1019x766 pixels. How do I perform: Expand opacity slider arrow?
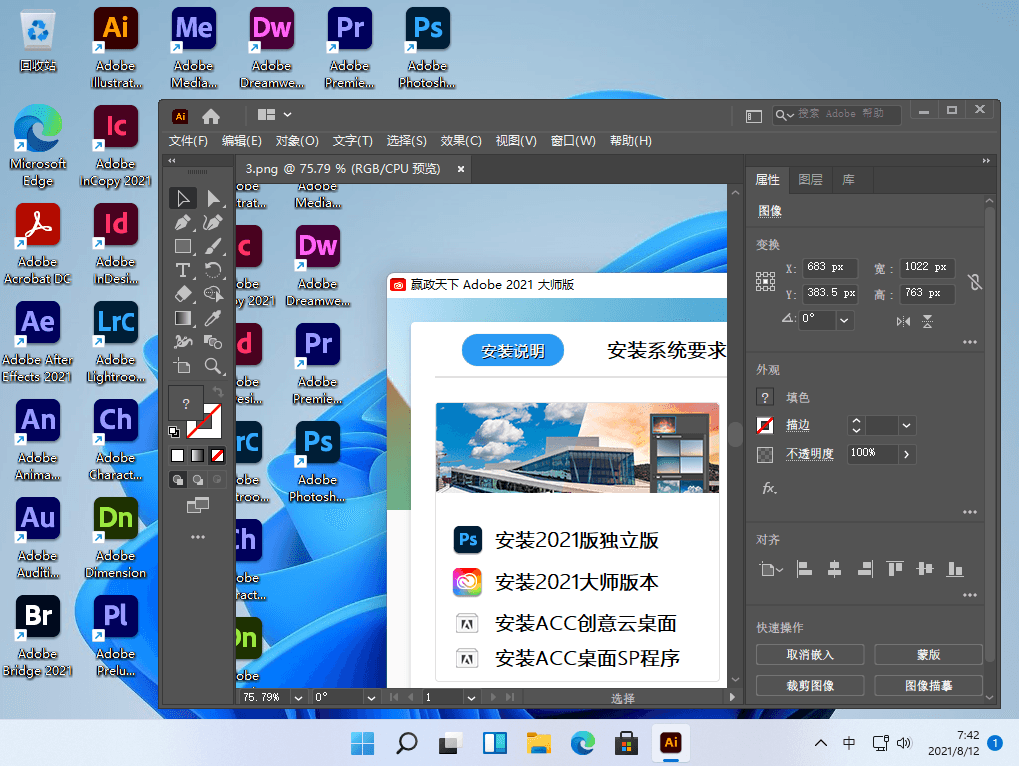[907, 454]
